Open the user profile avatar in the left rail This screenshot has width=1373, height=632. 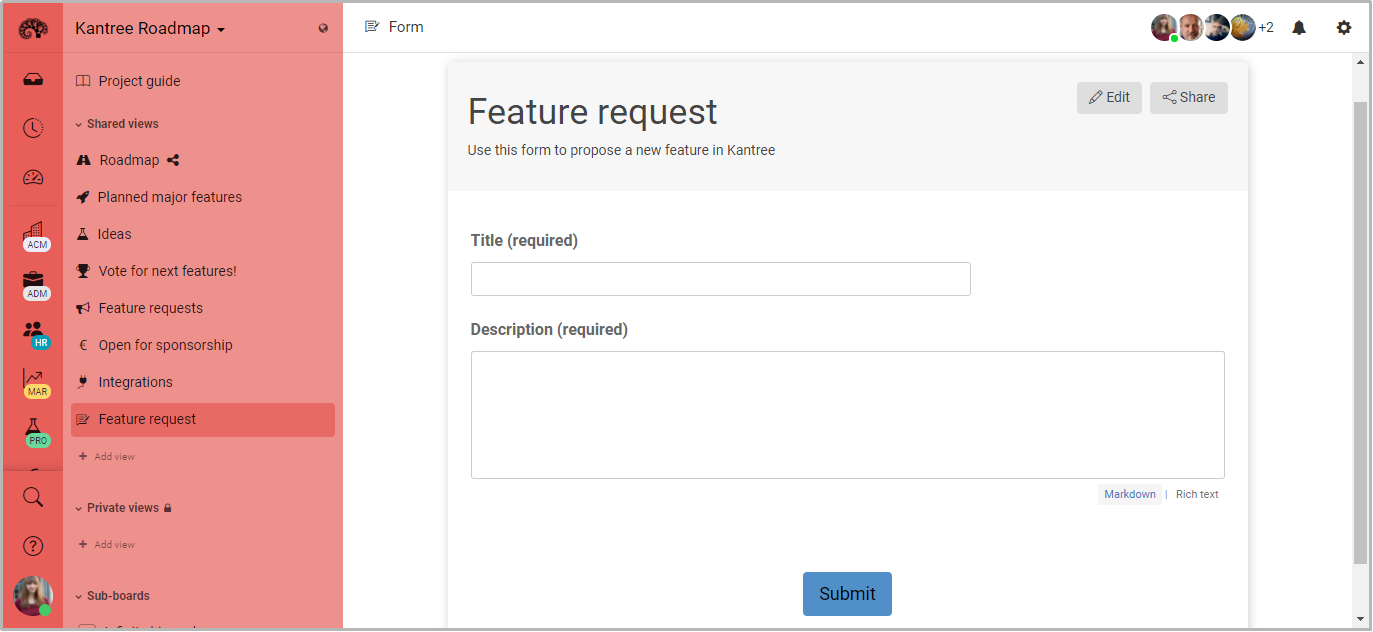coord(33,596)
